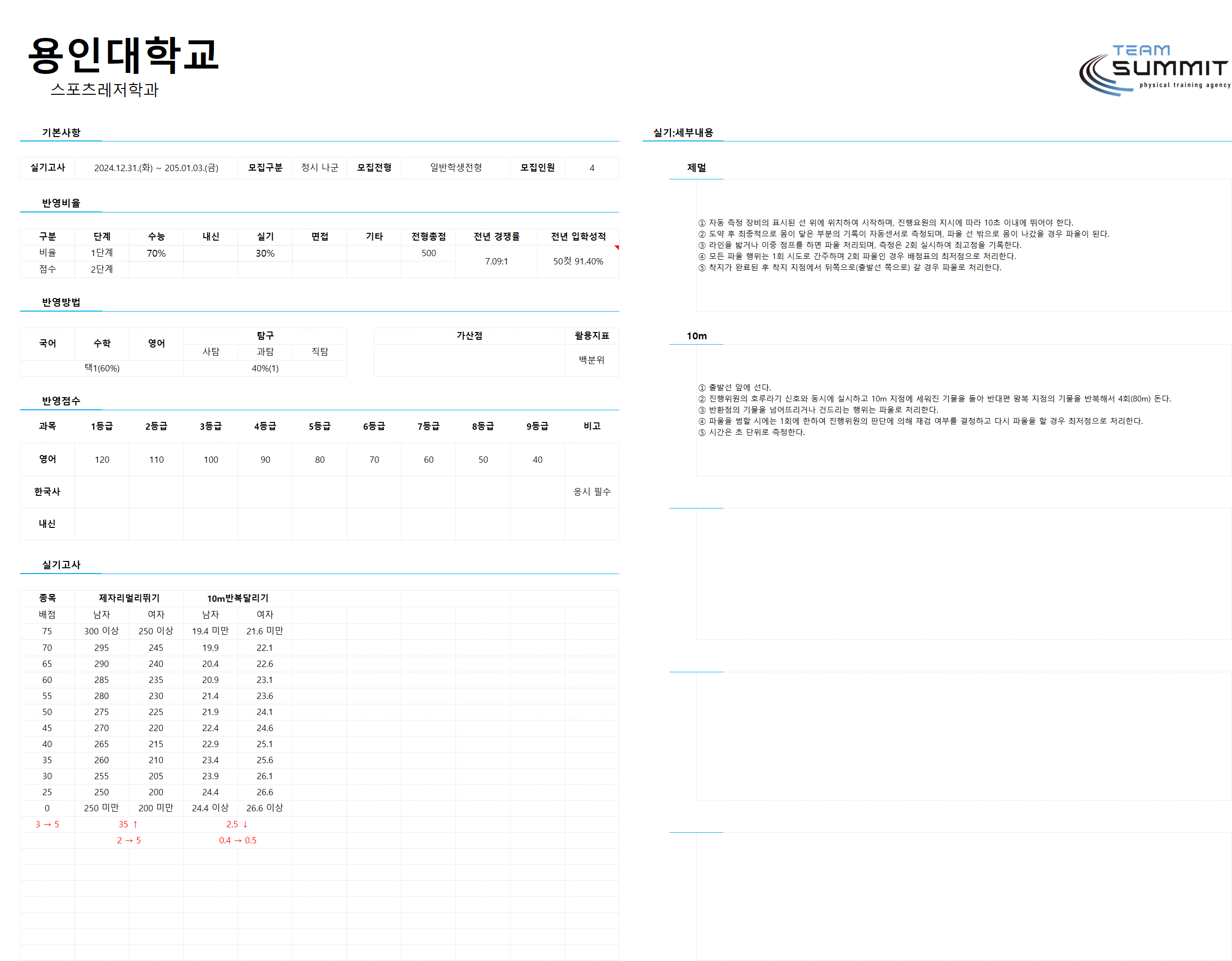Select the 스포츠레저학과 subtitle
1232x961 pixels.
pos(105,89)
